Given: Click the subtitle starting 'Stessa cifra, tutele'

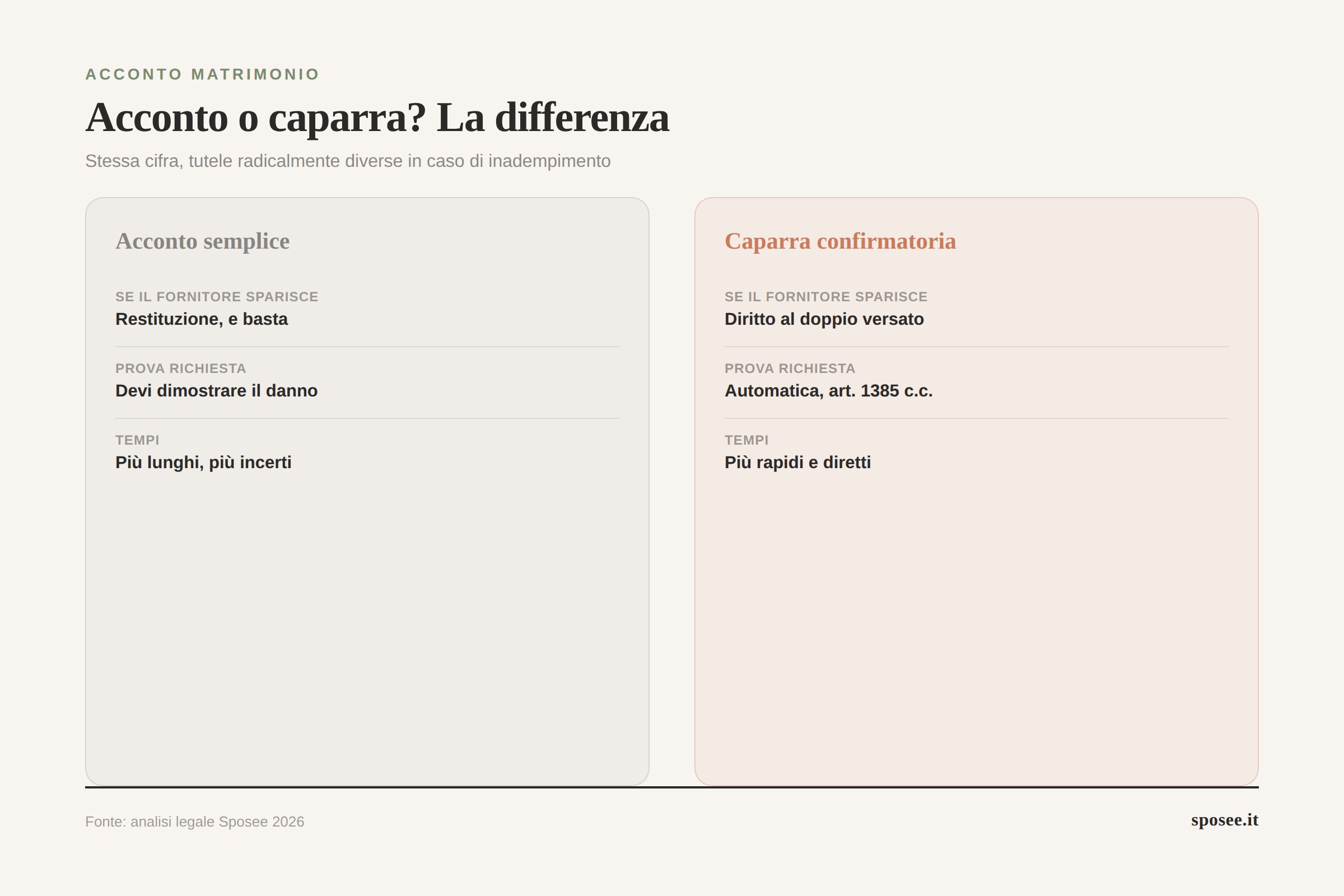Looking at the screenshot, I should click(348, 161).
